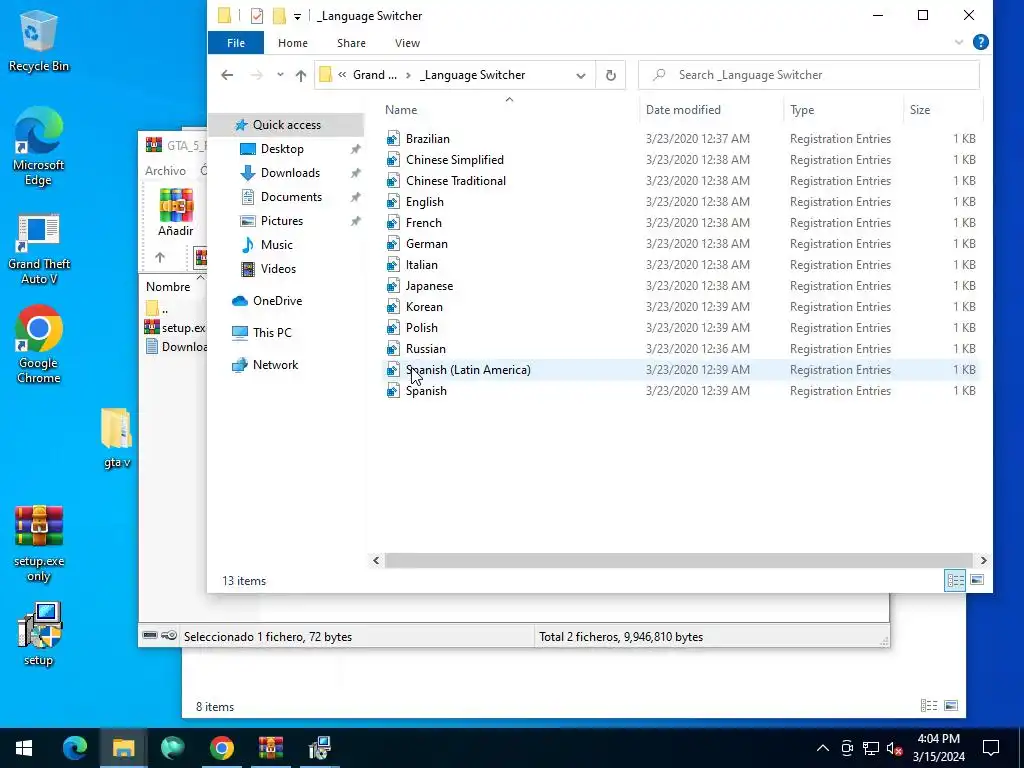Open the Windows Start menu
This screenshot has height=768, width=1024.
(24, 748)
